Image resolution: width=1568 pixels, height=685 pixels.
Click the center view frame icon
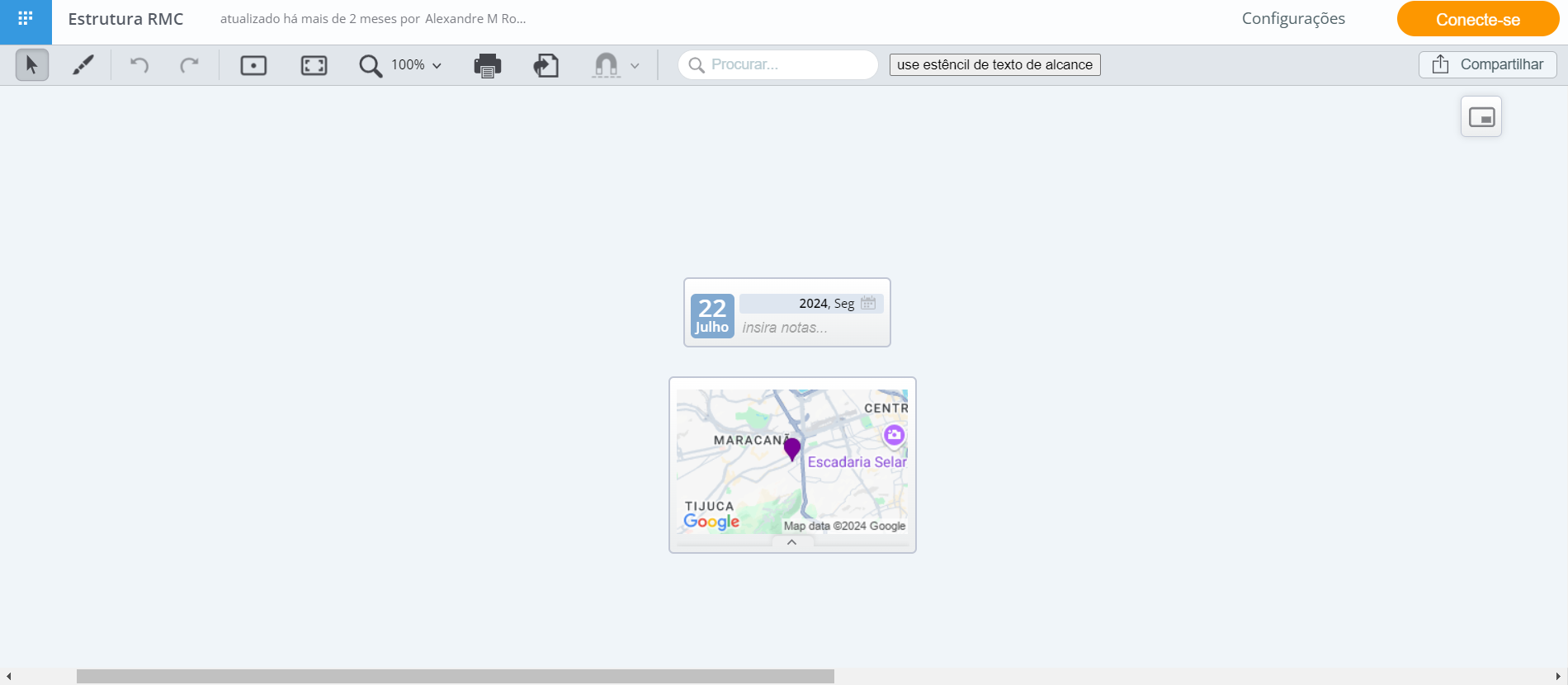point(253,65)
